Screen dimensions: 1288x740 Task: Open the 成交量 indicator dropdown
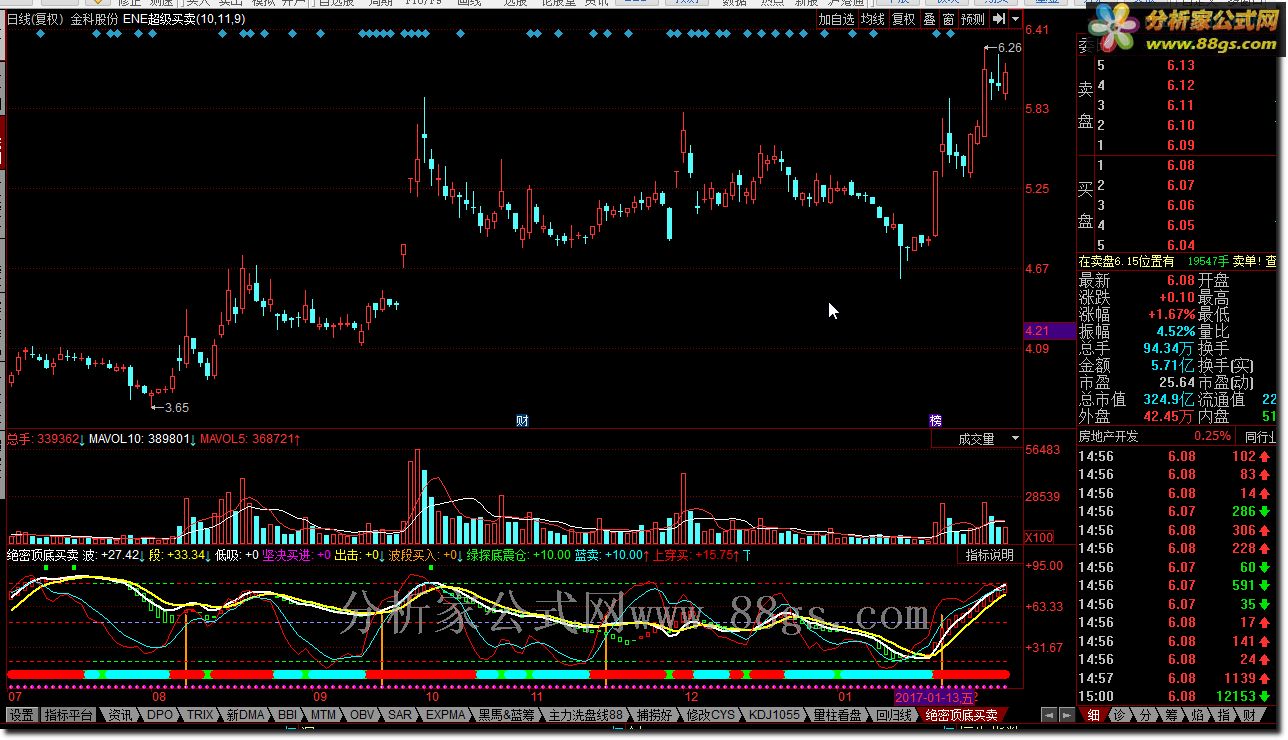click(977, 438)
